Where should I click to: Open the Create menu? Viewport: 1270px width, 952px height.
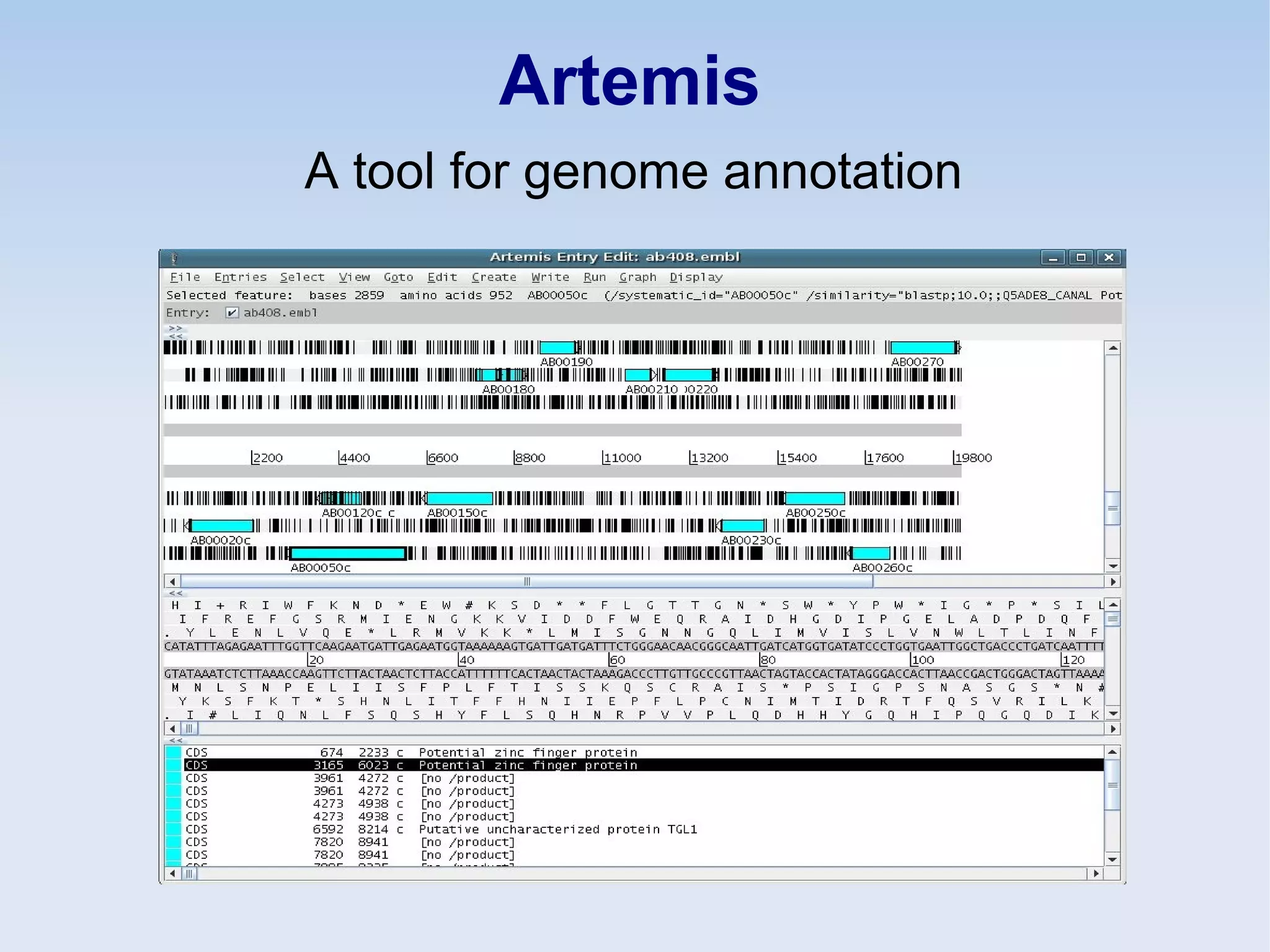[494, 277]
